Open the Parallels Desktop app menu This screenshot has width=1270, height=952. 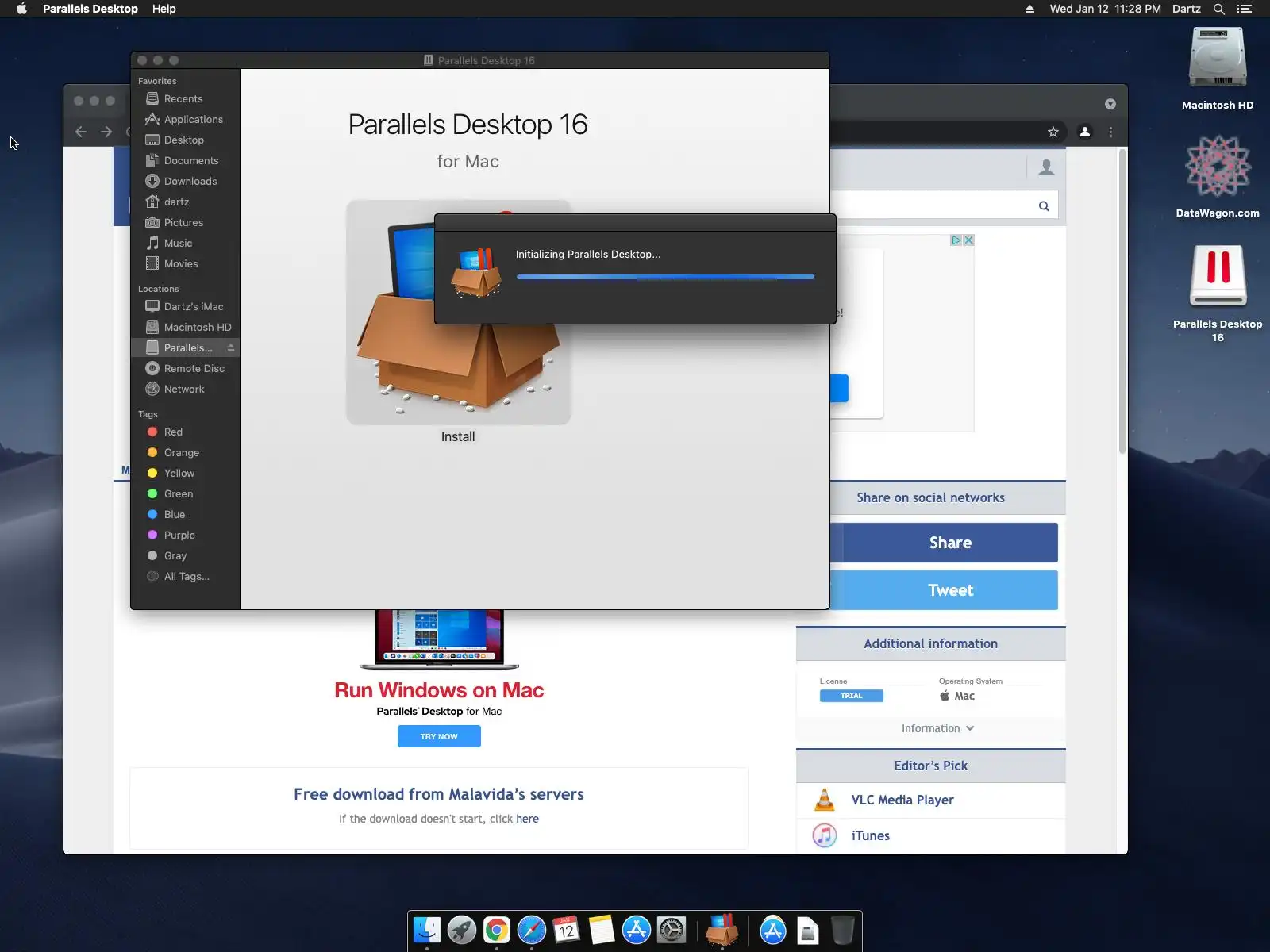(90, 9)
